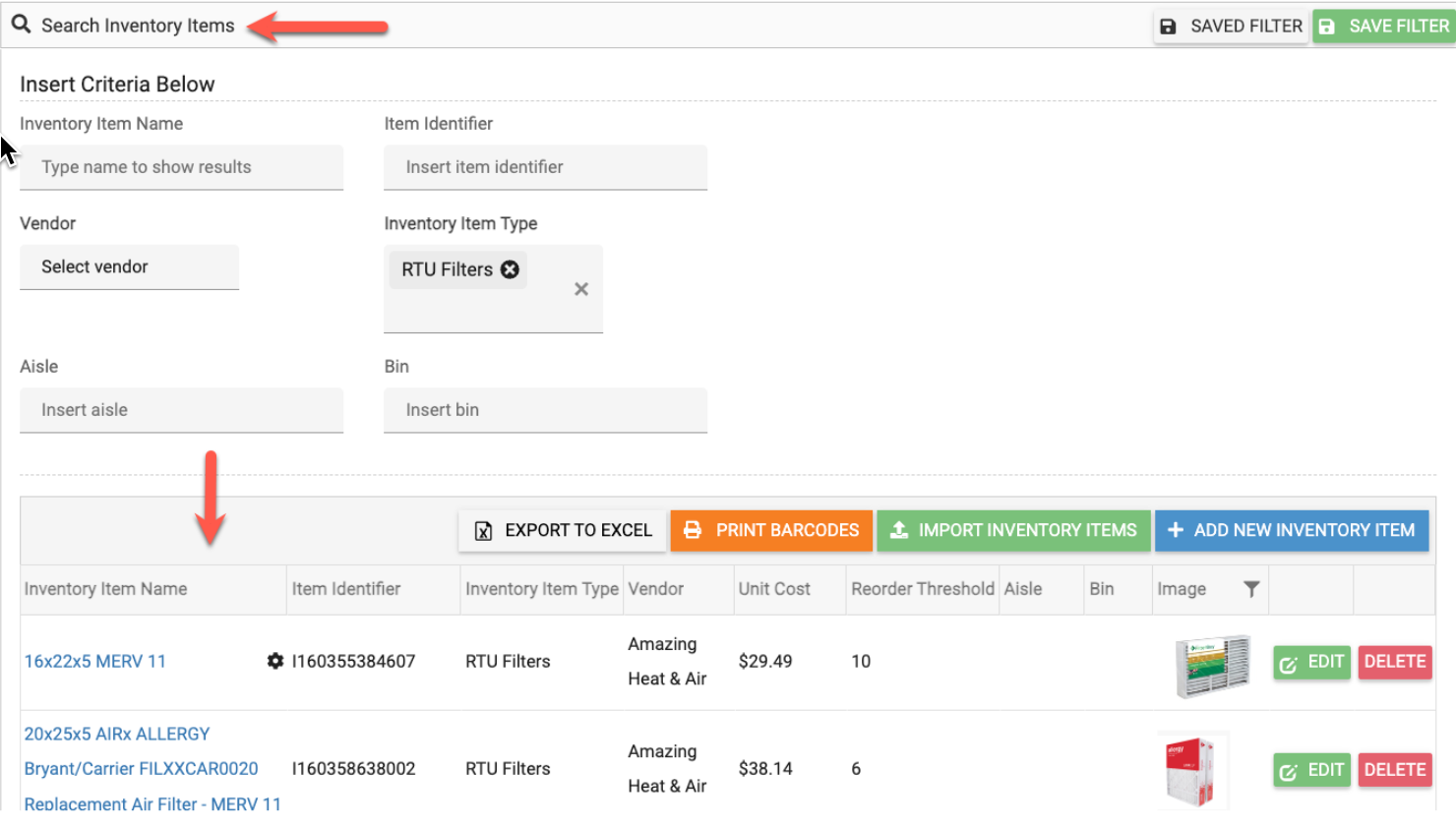Edit the 16x22x5 MERV 11 item
The height and width of the screenshot is (828, 1456).
click(x=1311, y=662)
